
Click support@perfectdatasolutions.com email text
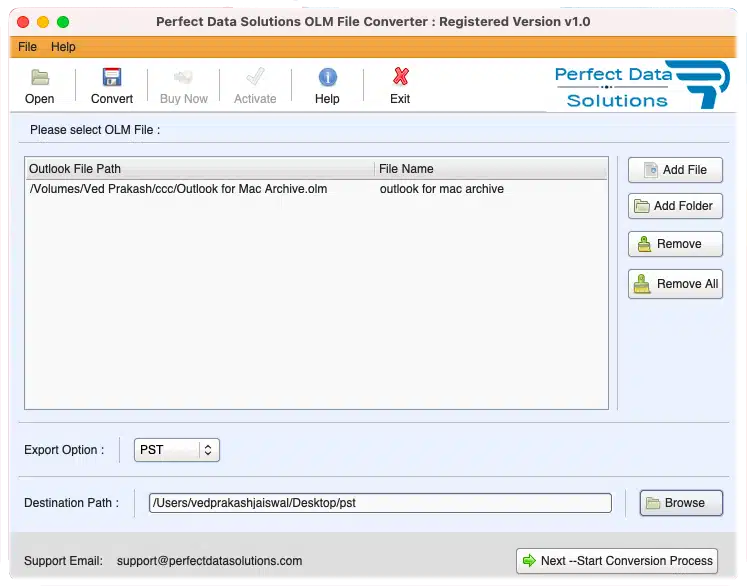pos(210,561)
